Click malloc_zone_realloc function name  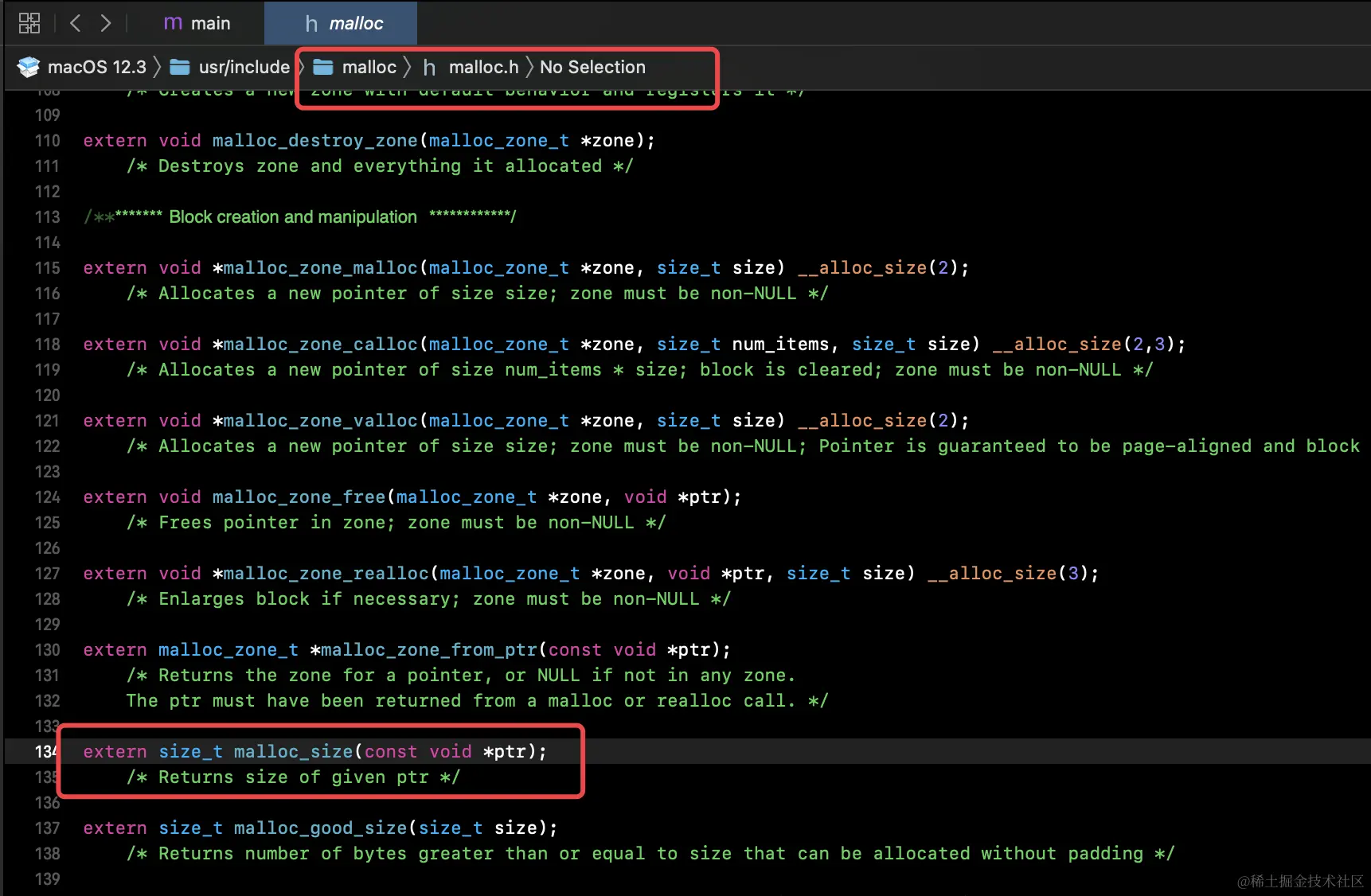tap(326, 574)
